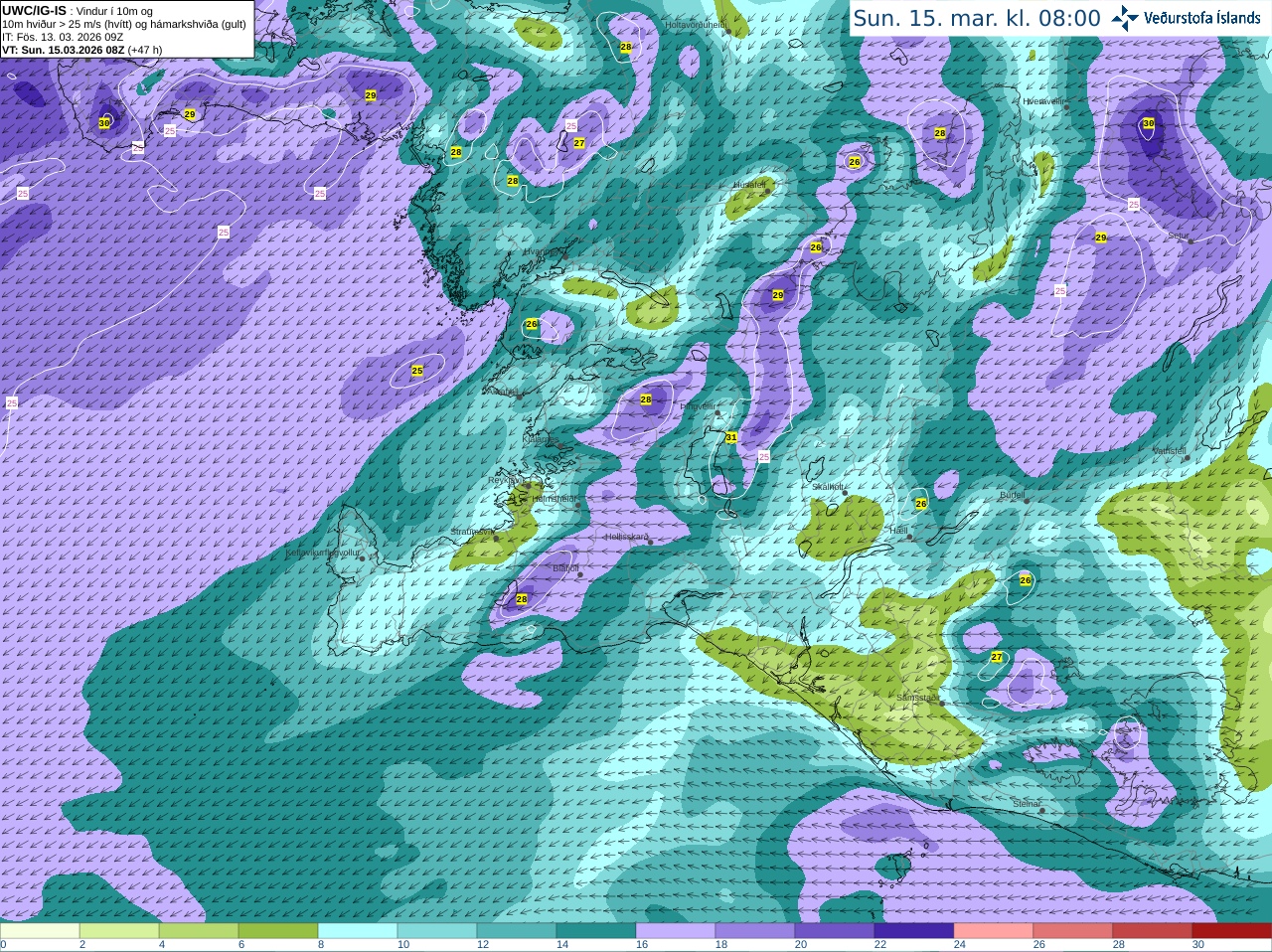The height and width of the screenshot is (952, 1272).
Task: Click the legend scale value 24
Action: point(960,945)
